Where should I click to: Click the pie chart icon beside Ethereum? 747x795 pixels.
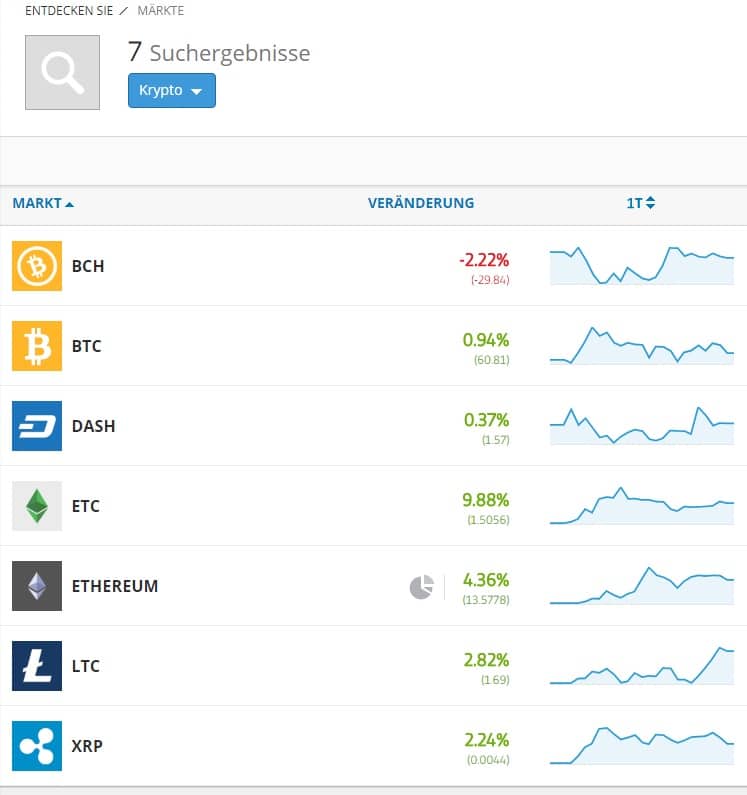[x=421, y=587]
